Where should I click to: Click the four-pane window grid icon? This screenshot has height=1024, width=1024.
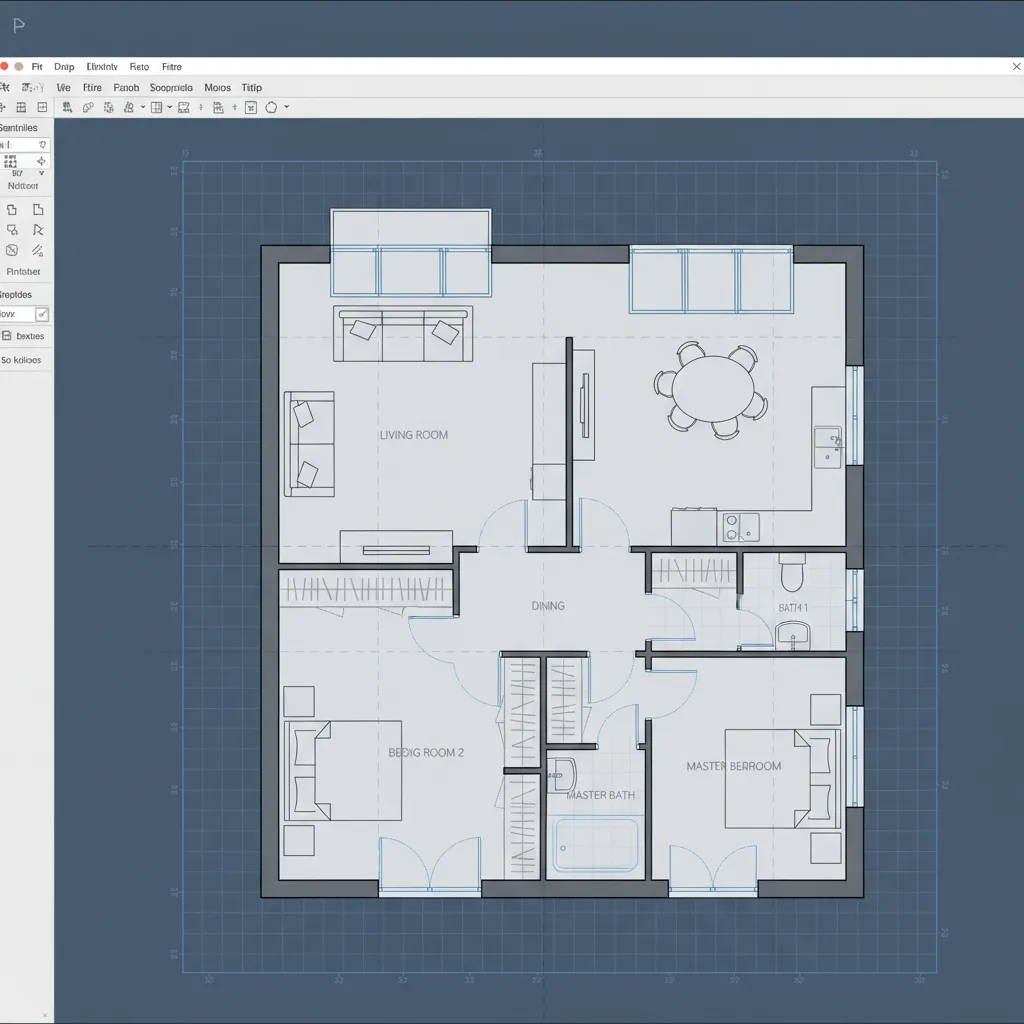point(42,107)
